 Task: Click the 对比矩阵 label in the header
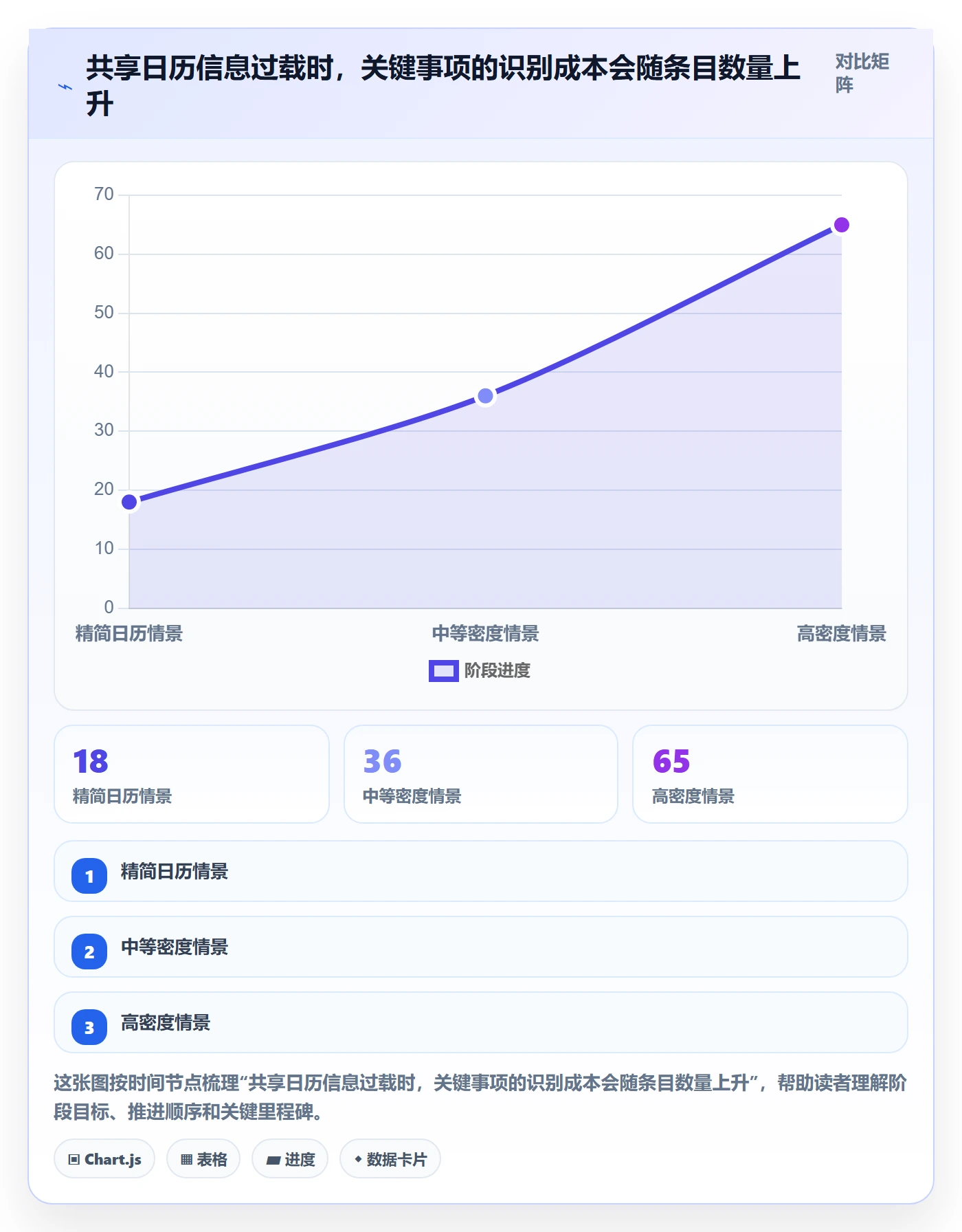click(862, 73)
